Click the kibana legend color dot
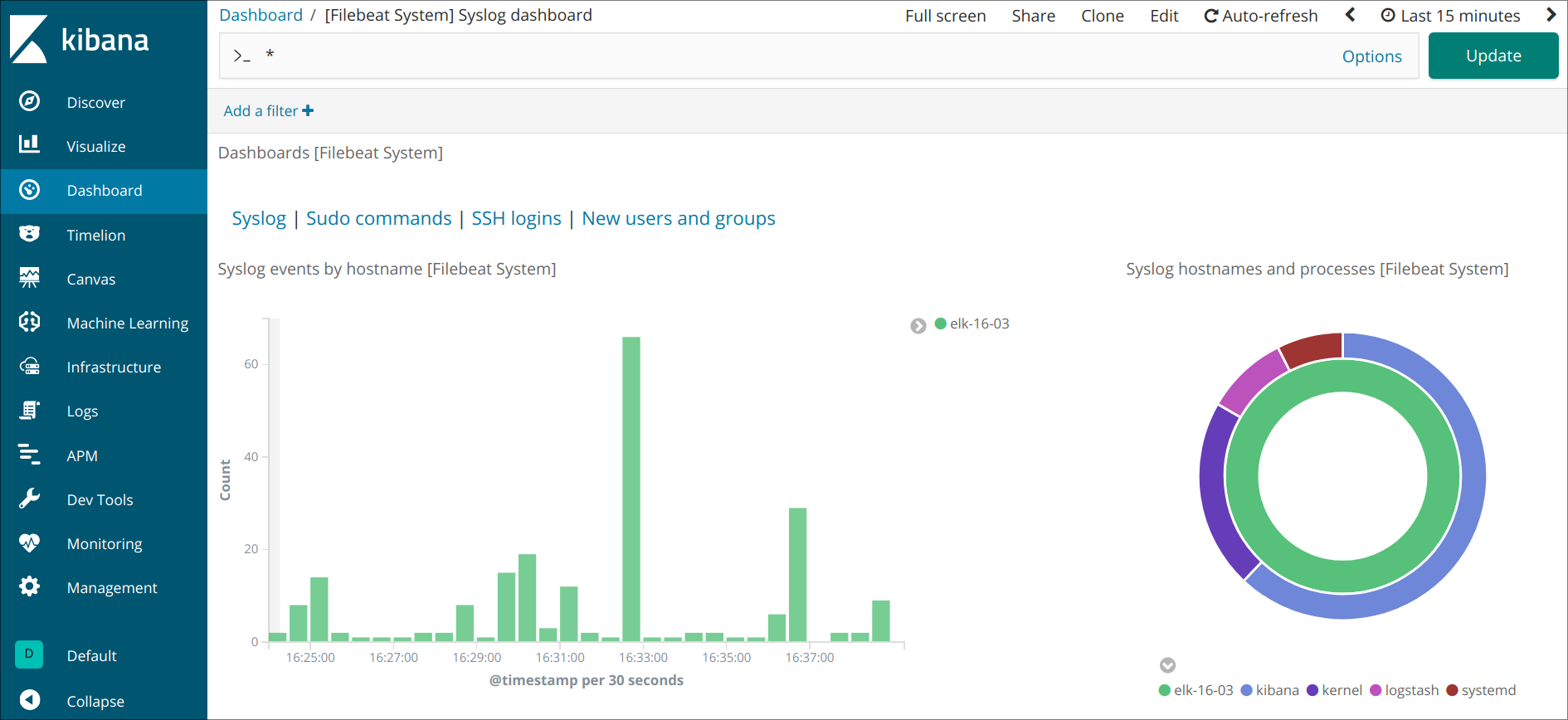 [1246, 690]
